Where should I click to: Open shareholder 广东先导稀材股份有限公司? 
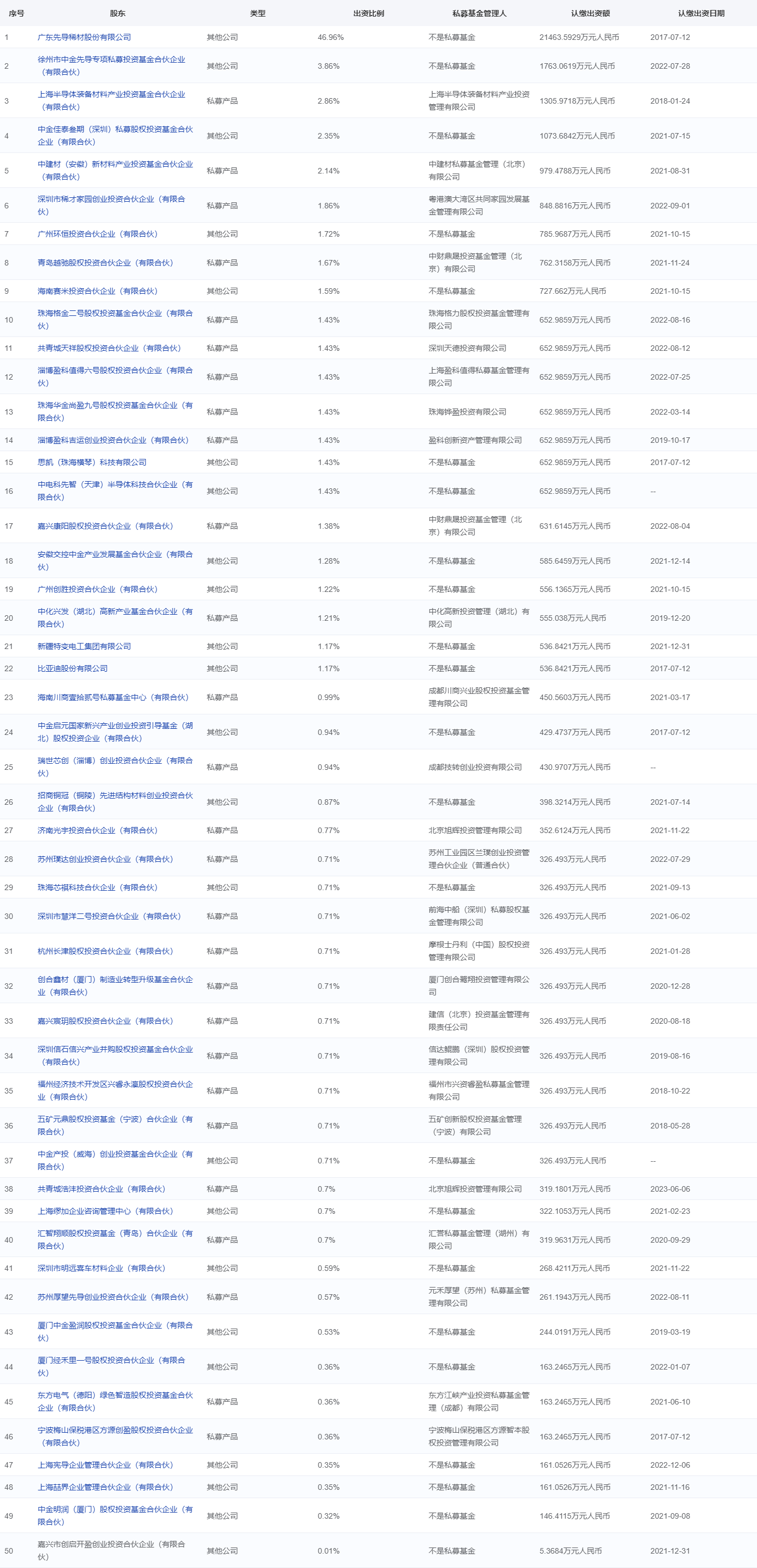click(84, 37)
